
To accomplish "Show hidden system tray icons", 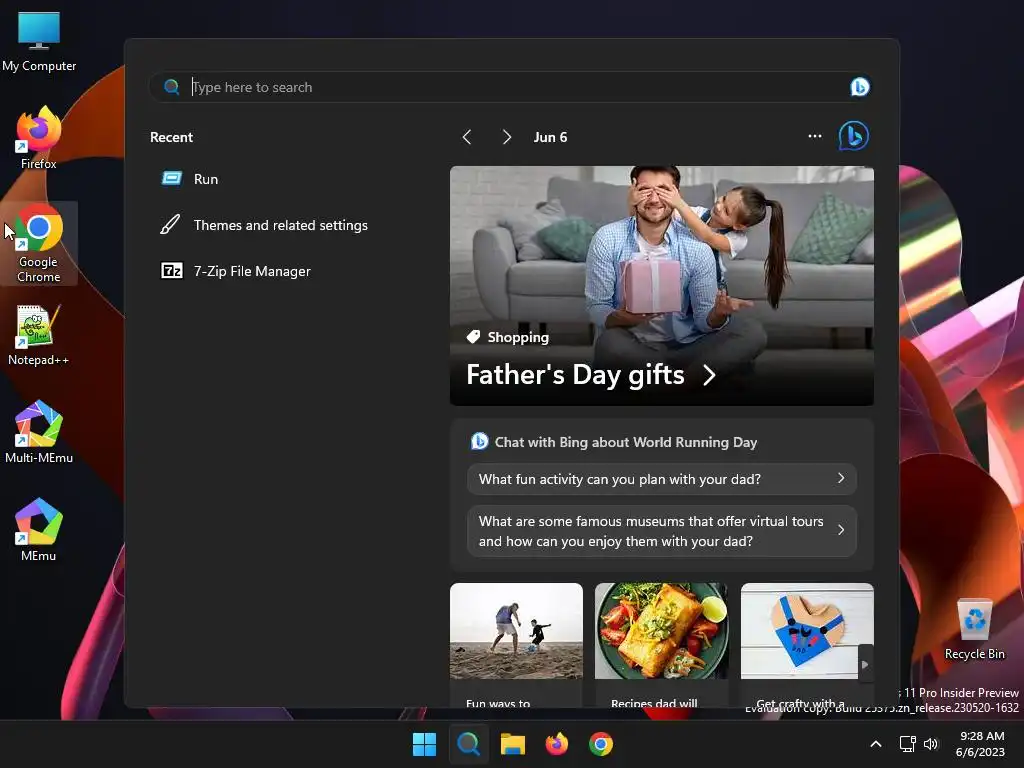I will (876, 744).
